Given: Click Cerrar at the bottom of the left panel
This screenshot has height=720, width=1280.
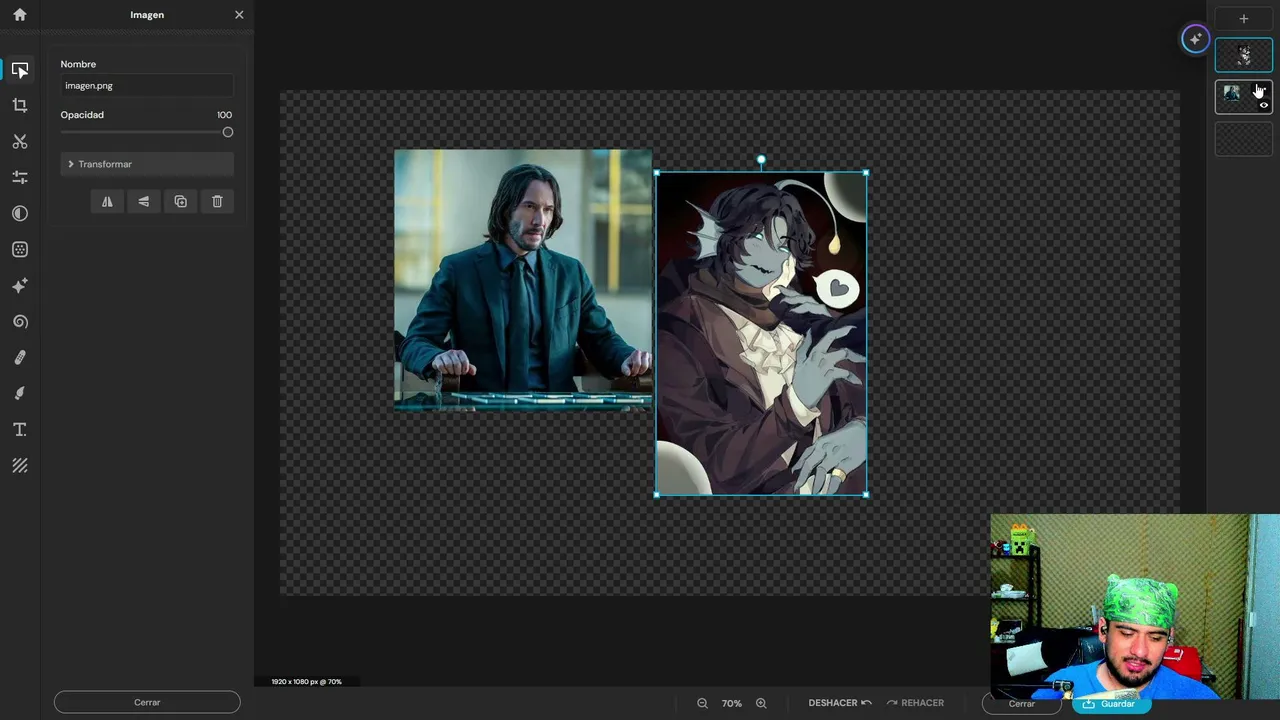Looking at the screenshot, I should click(147, 702).
